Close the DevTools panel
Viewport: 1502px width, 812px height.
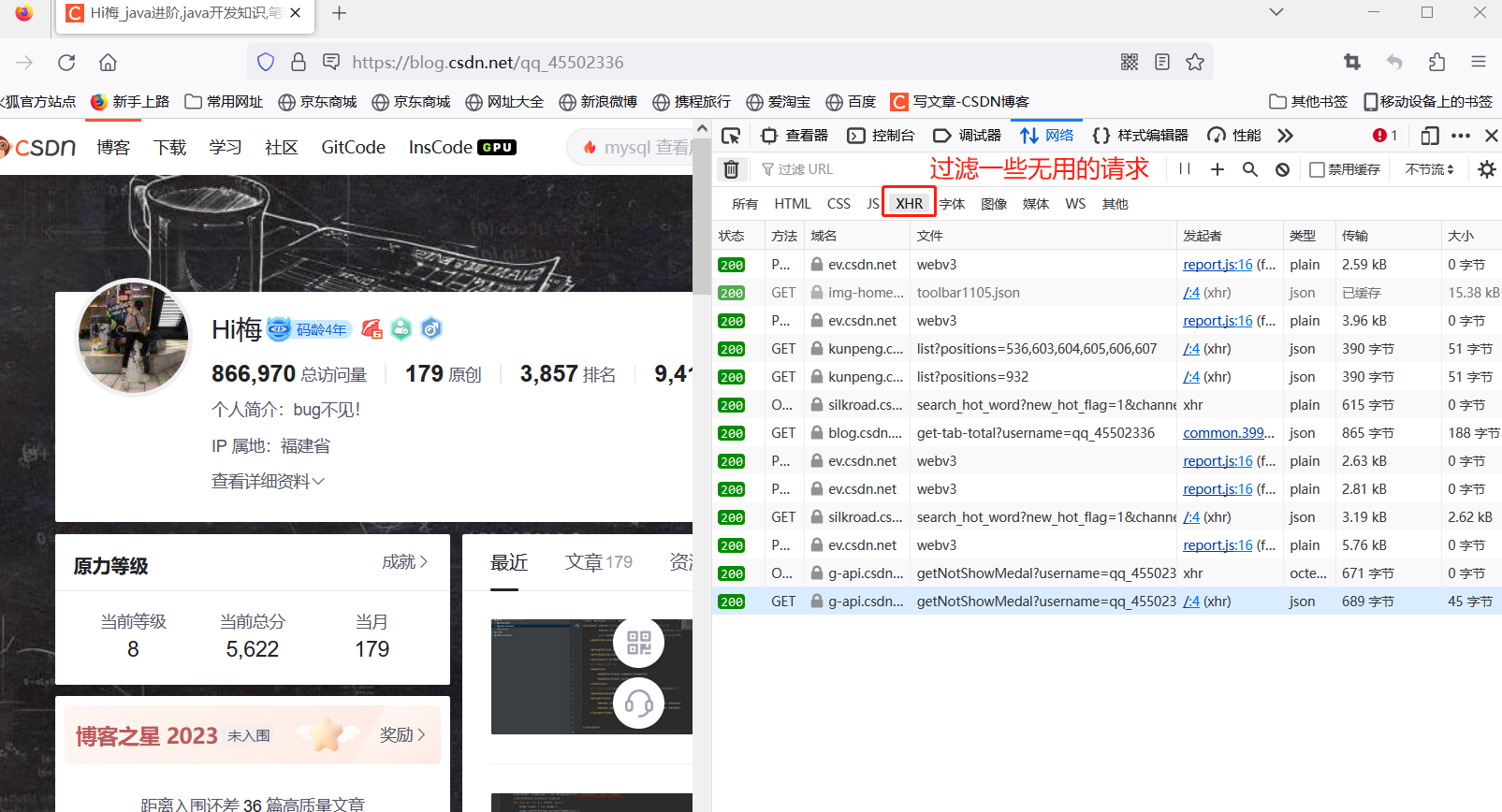coord(1492,136)
